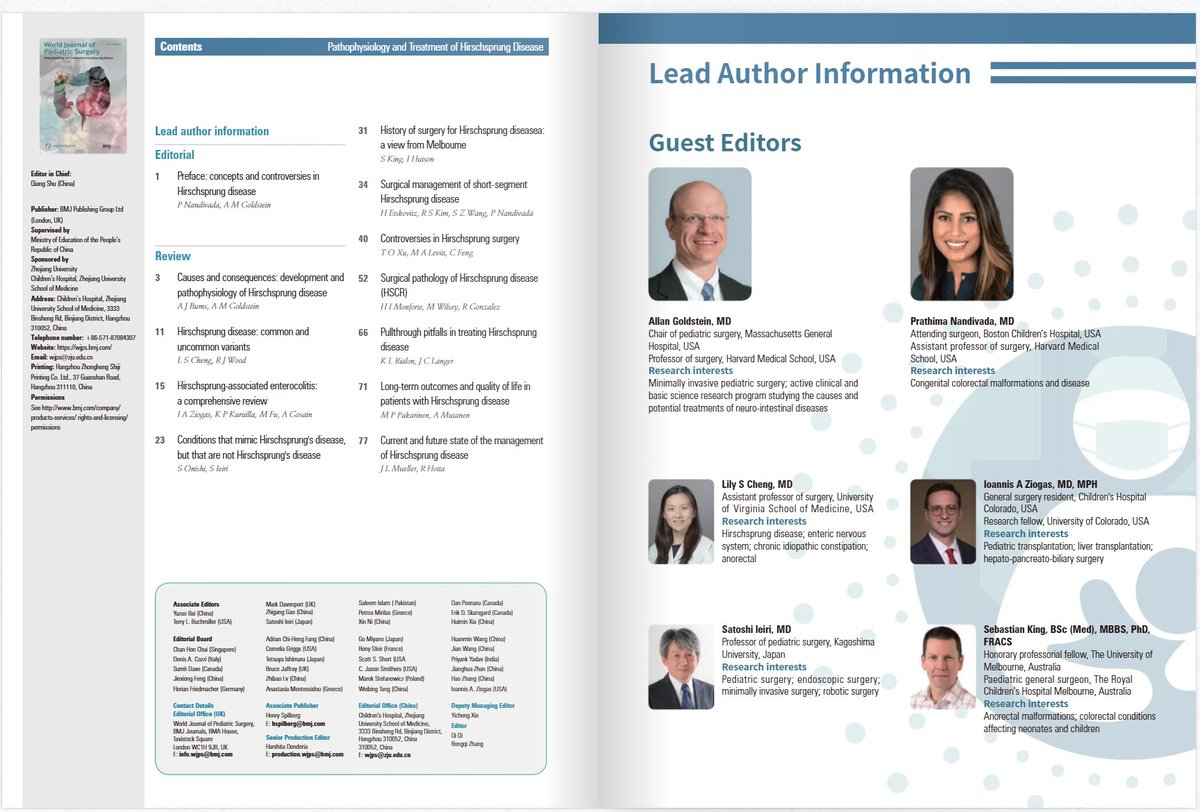Open the journal cover thumbnail image

83,96
